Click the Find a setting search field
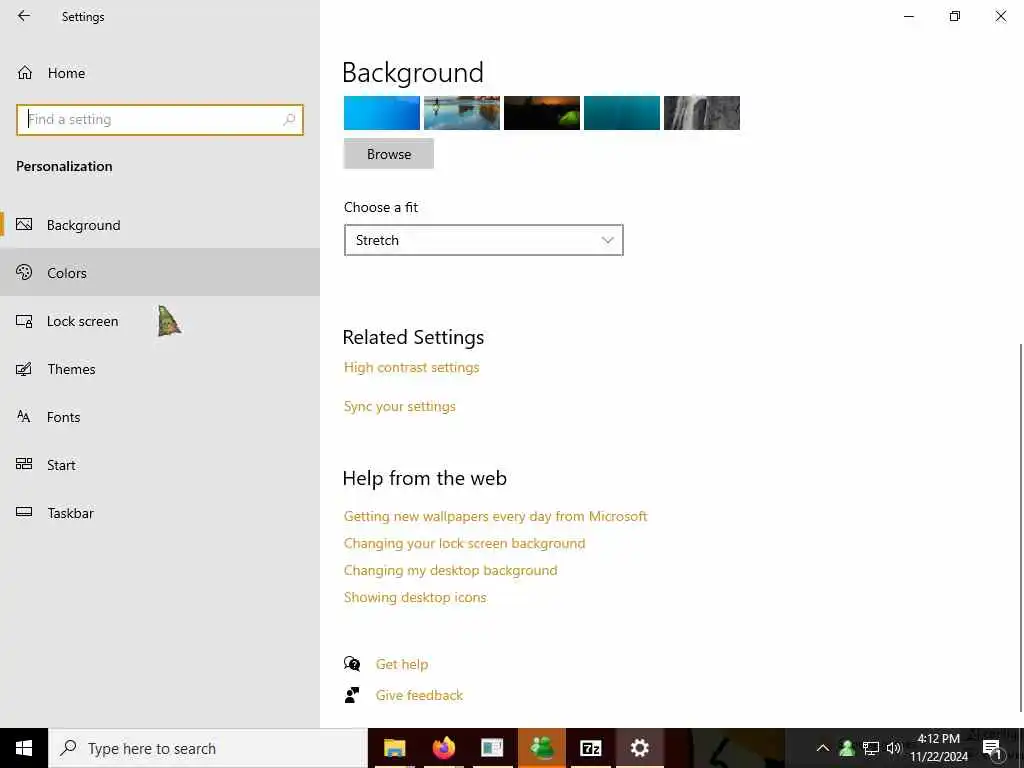 point(160,120)
